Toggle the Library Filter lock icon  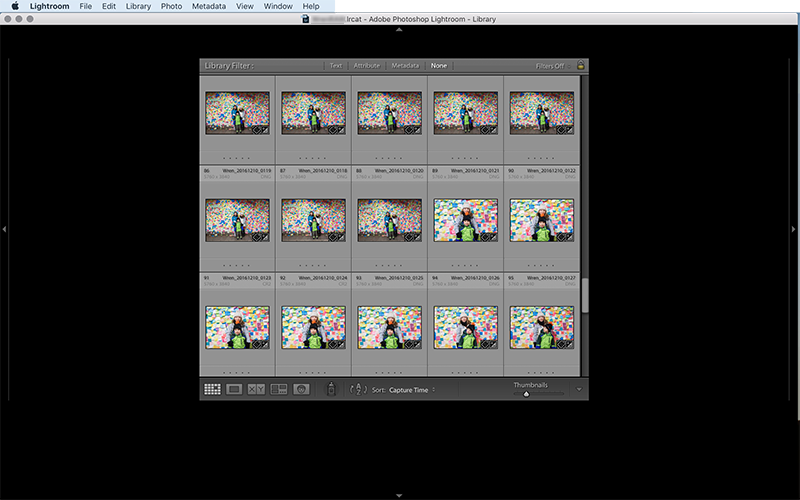coord(580,65)
